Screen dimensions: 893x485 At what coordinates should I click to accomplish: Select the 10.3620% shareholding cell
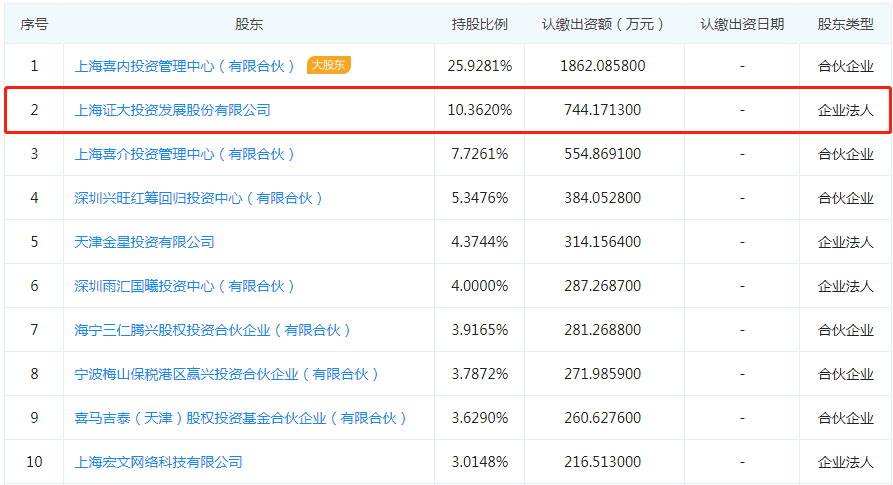click(x=480, y=110)
